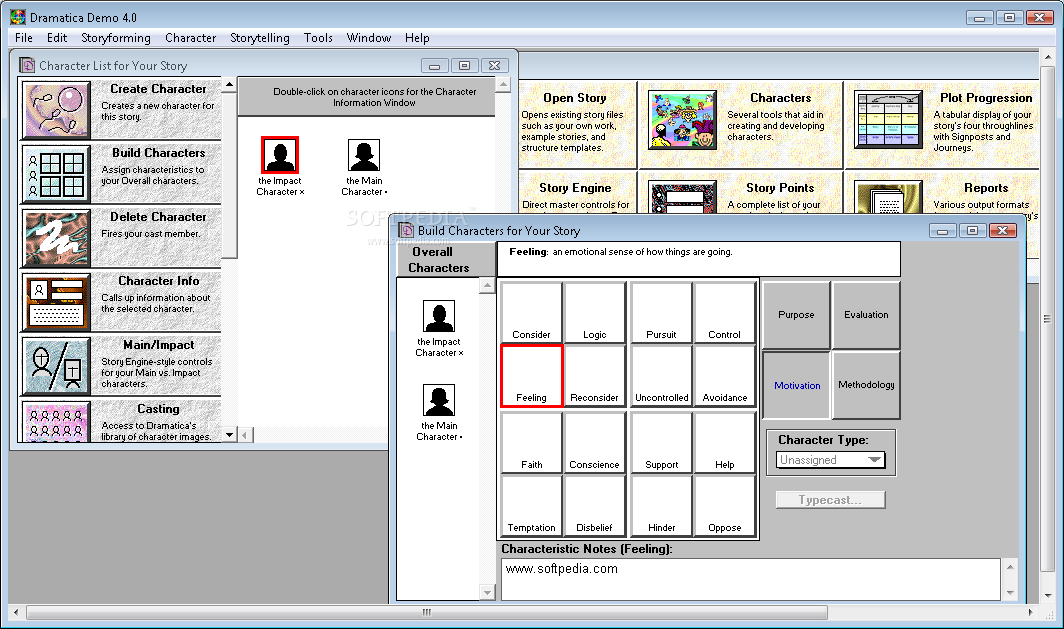This screenshot has height=629, width=1064.
Task: Click into the Characteristic Notes text field
Action: point(751,579)
